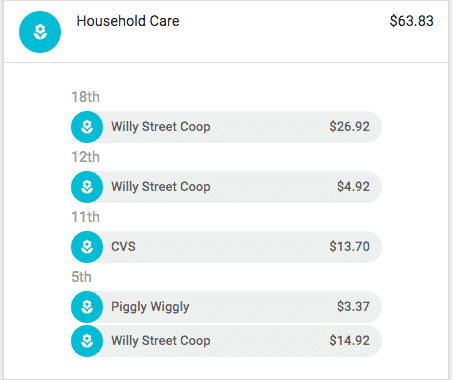Click the flower icon next to CVS
453x380 pixels.
(87, 247)
